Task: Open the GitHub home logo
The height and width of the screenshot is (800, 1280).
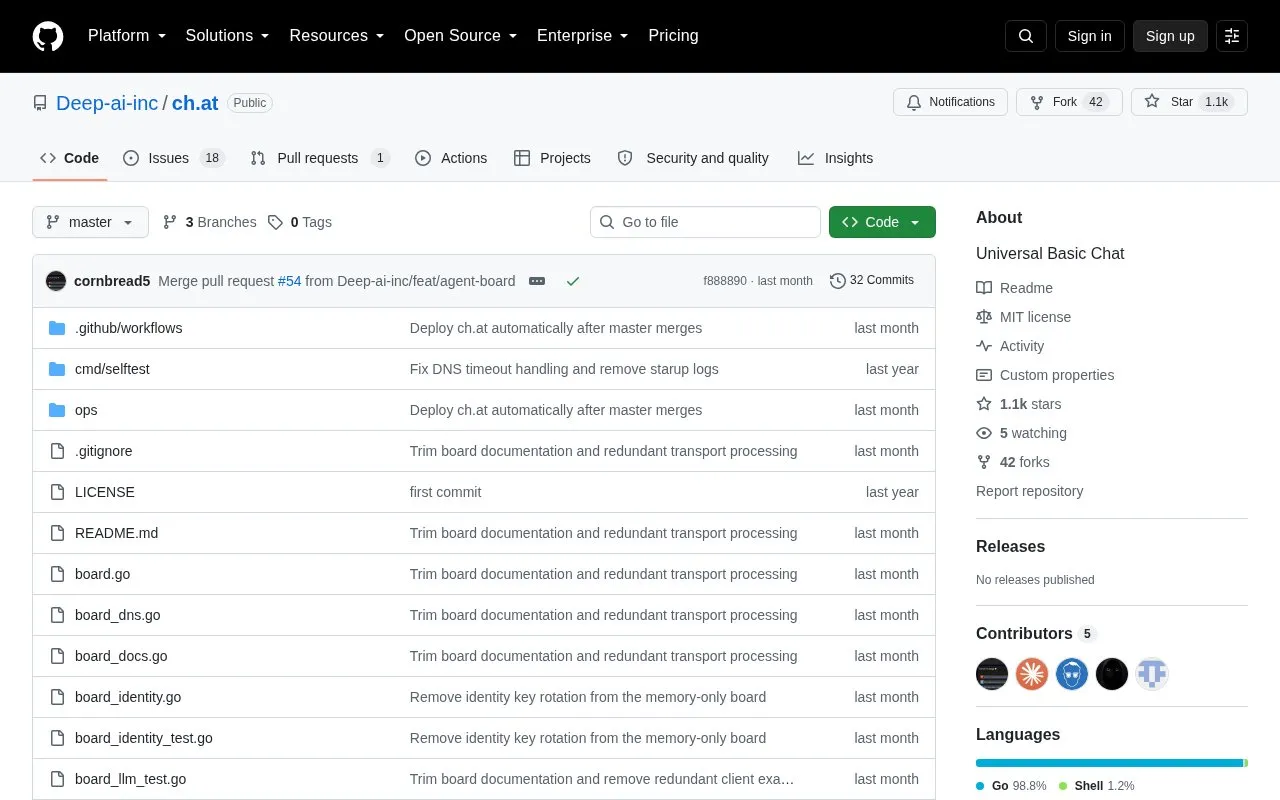Action: (48, 36)
